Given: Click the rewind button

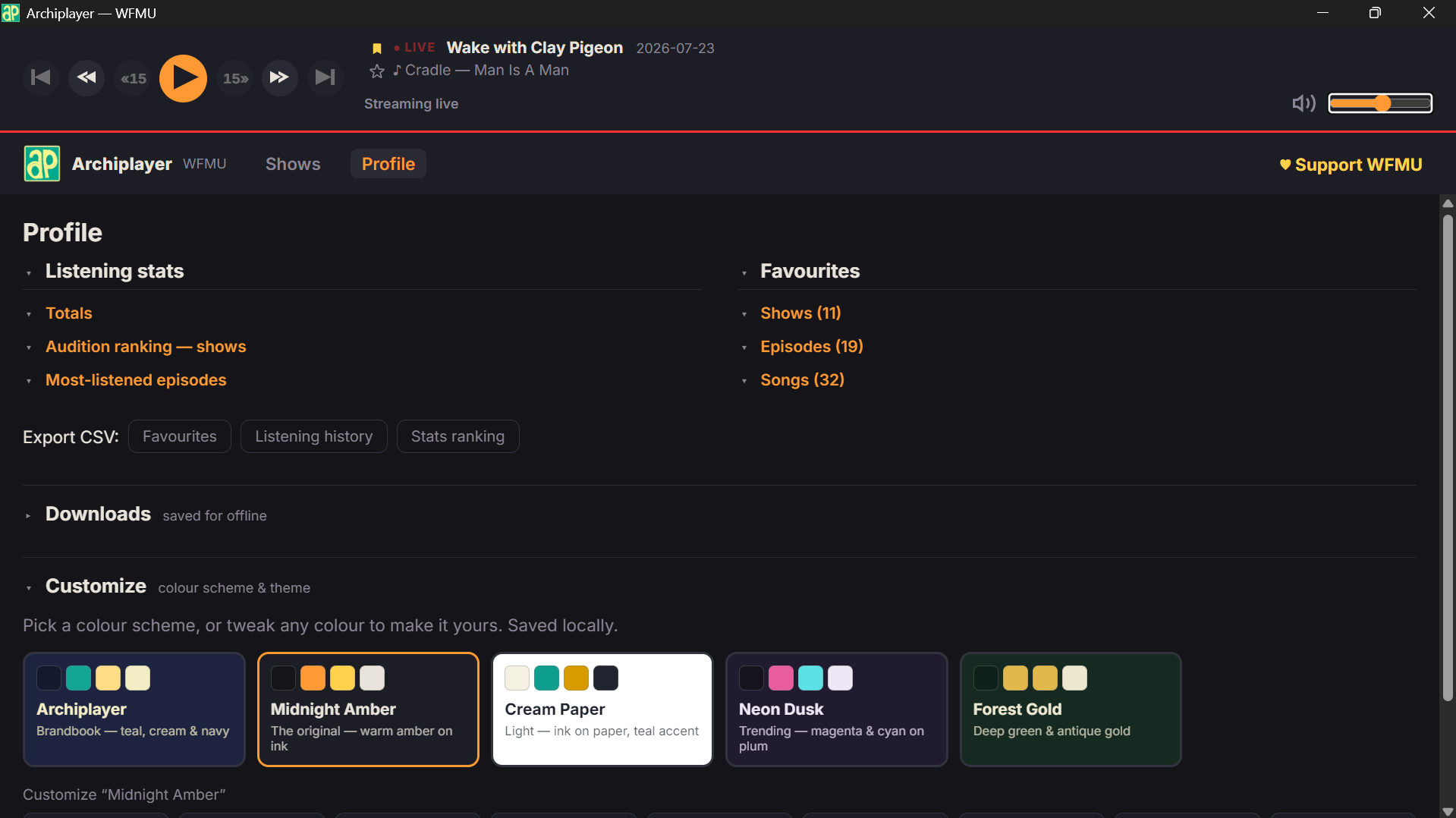Looking at the screenshot, I should point(86,77).
